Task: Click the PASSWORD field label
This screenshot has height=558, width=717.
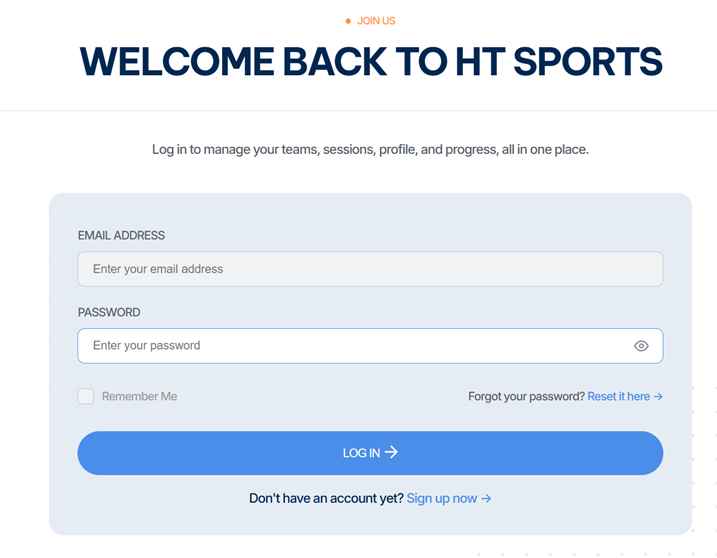Action: [109, 312]
